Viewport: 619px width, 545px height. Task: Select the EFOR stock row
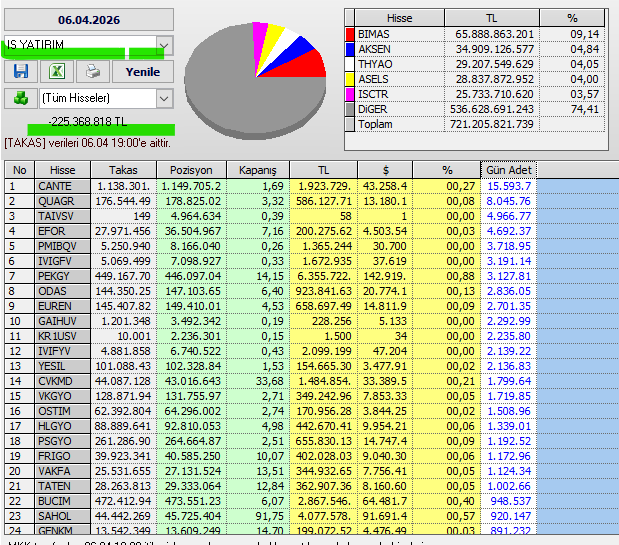tap(270, 231)
